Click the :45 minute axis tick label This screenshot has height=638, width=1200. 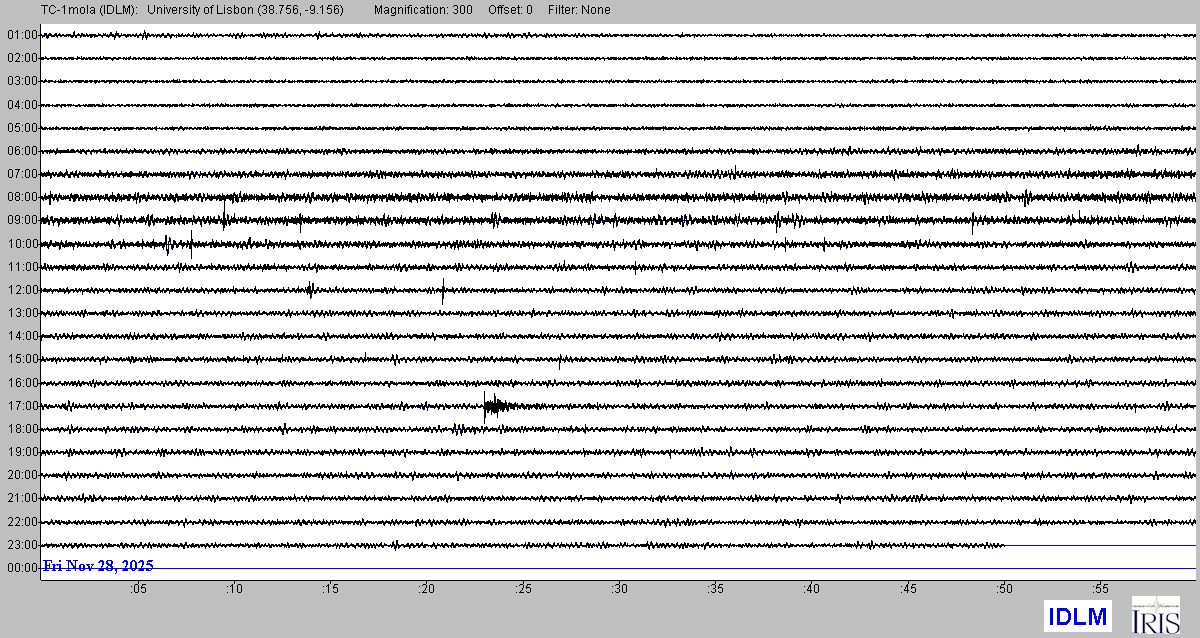(x=907, y=590)
